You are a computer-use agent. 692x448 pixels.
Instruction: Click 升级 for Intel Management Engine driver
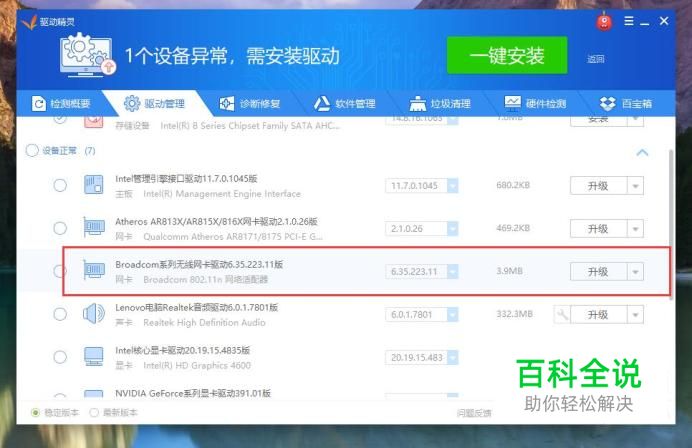(598, 186)
